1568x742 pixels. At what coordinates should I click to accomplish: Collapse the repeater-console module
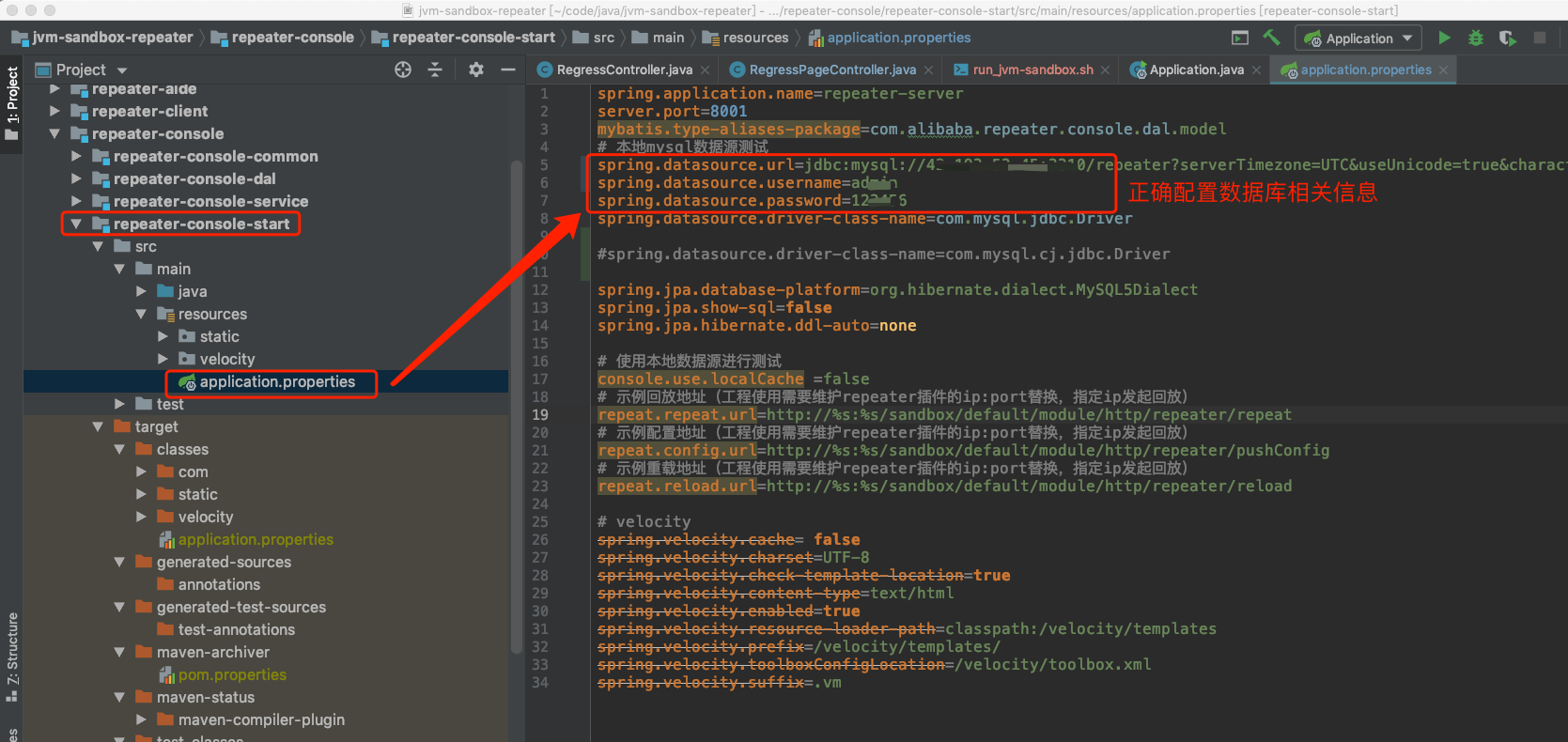pyautogui.click(x=54, y=133)
